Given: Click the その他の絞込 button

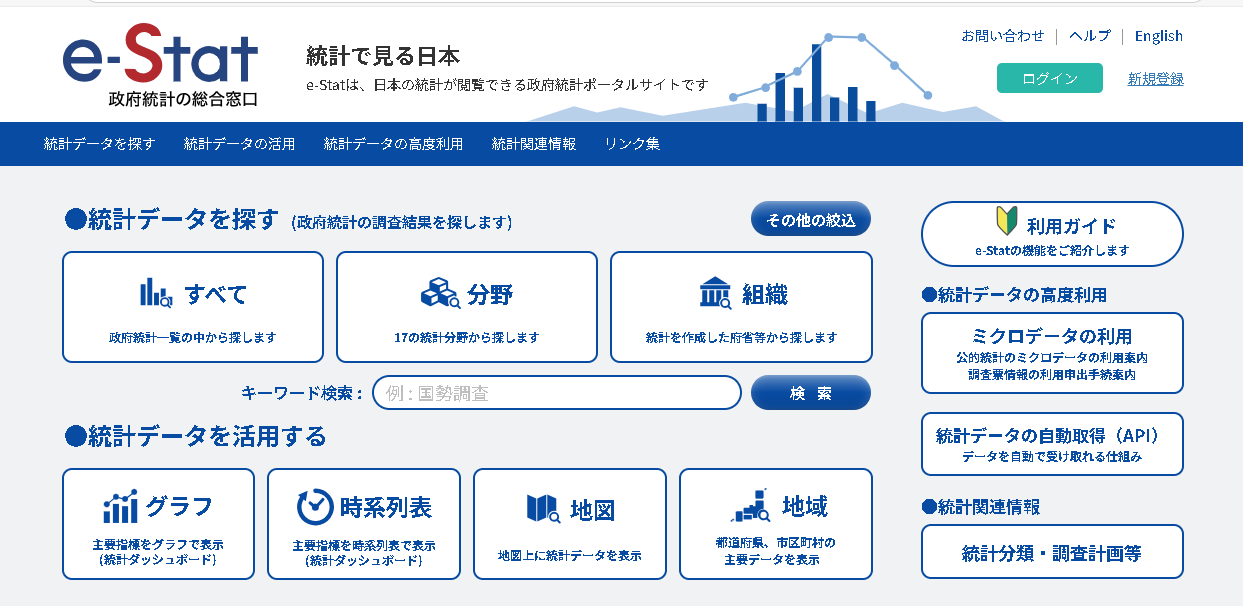Looking at the screenshot, I should [811, 219].
